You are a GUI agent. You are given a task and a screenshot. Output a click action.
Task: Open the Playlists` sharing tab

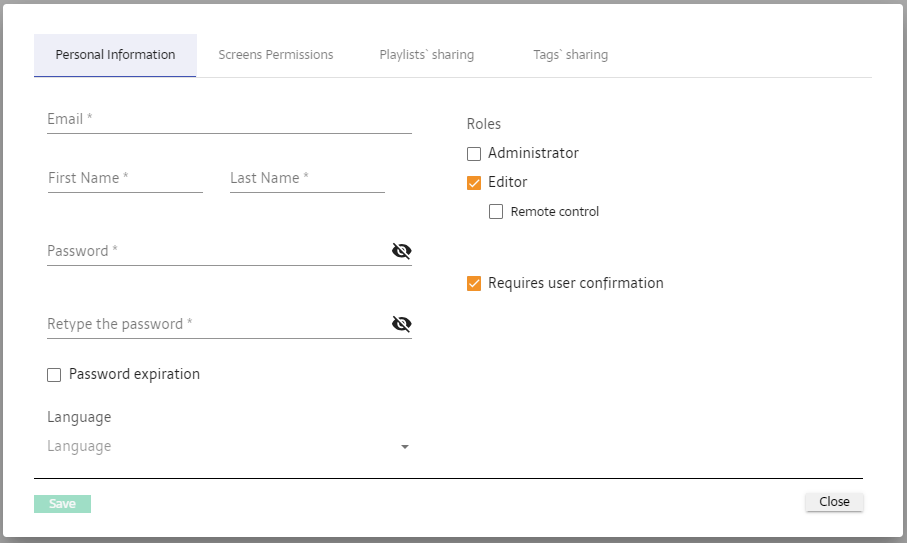pos(426,55)
